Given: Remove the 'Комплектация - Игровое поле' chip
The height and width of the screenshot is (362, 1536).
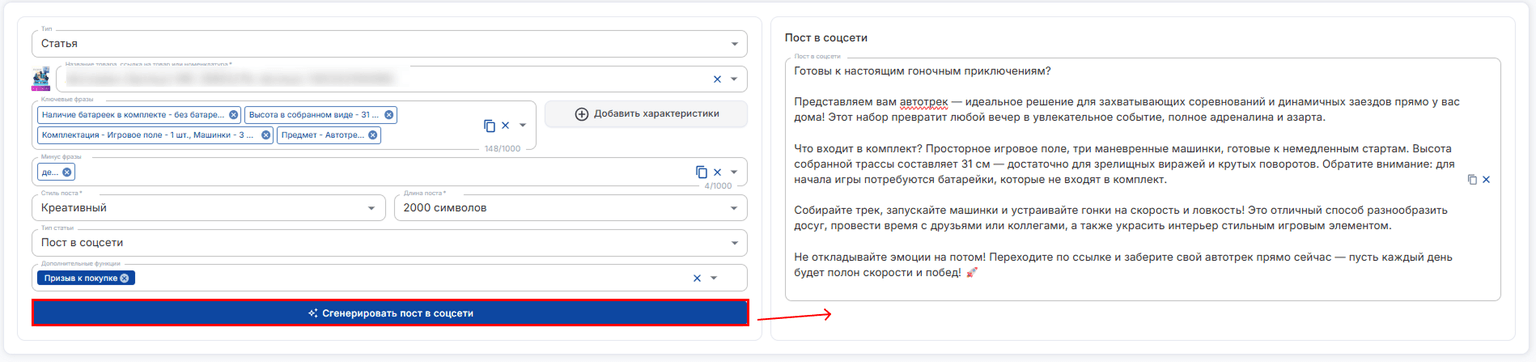Looking at the screenshot, I should [x=266, y=135].
